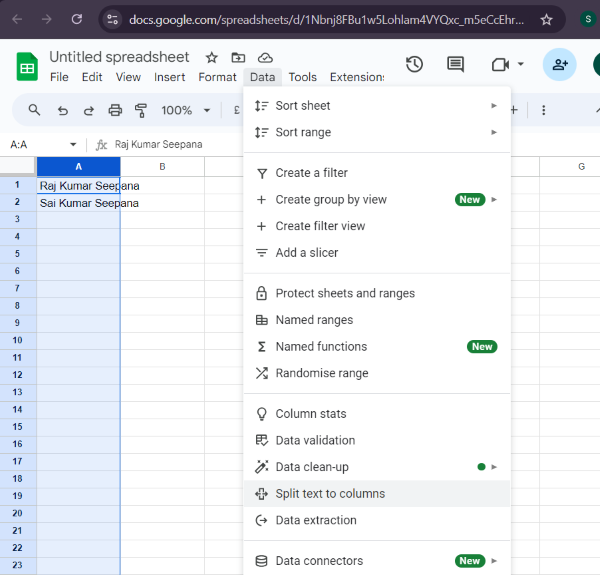Open the name box dropdown arrow
This screenshot has width=600, height=575.
[73, 145]
